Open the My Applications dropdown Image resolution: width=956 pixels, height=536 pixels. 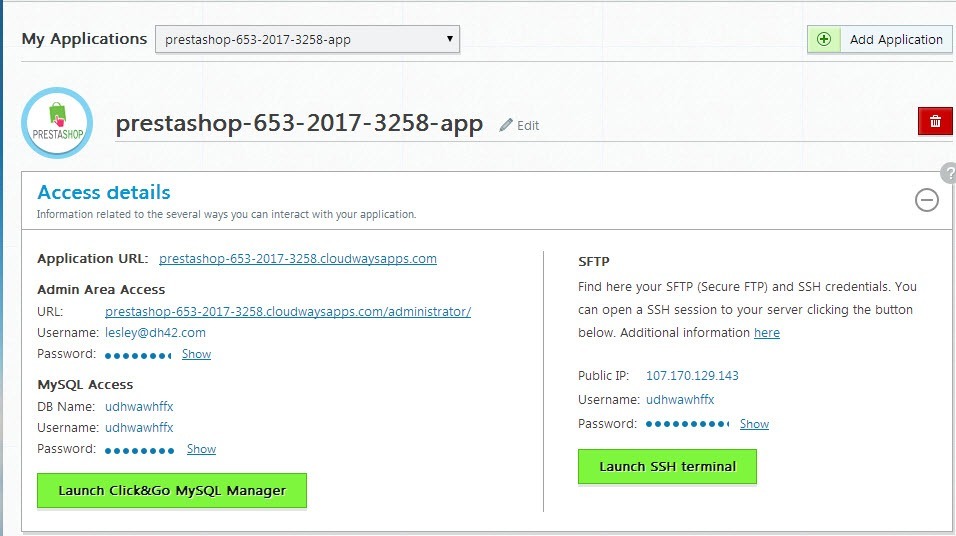pyautogui.click(x=307, y=40)
